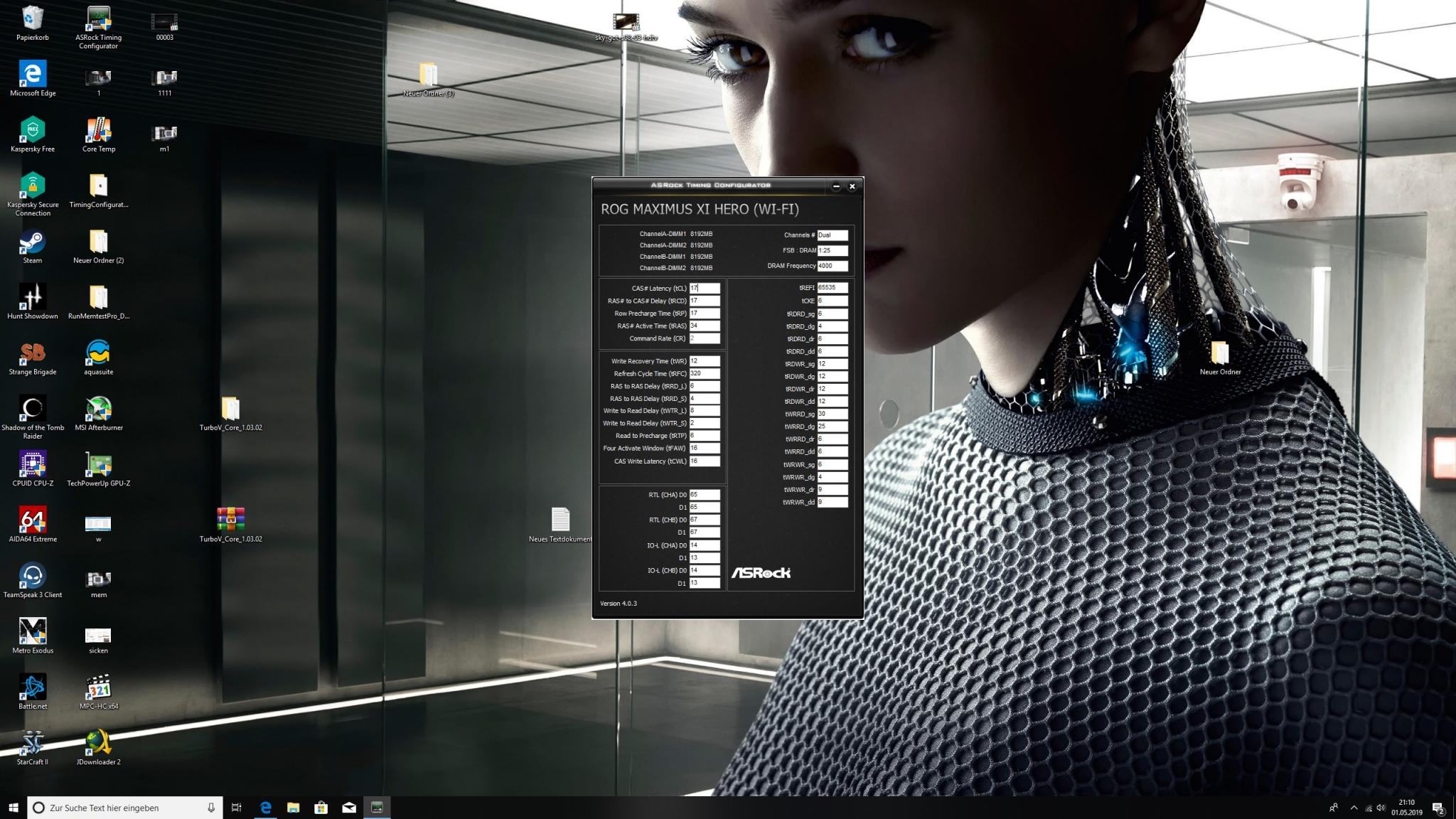Launch AIDA64 Extreme desktop icon
Screen dimensions: 1456x819
(x=33, y=525)
